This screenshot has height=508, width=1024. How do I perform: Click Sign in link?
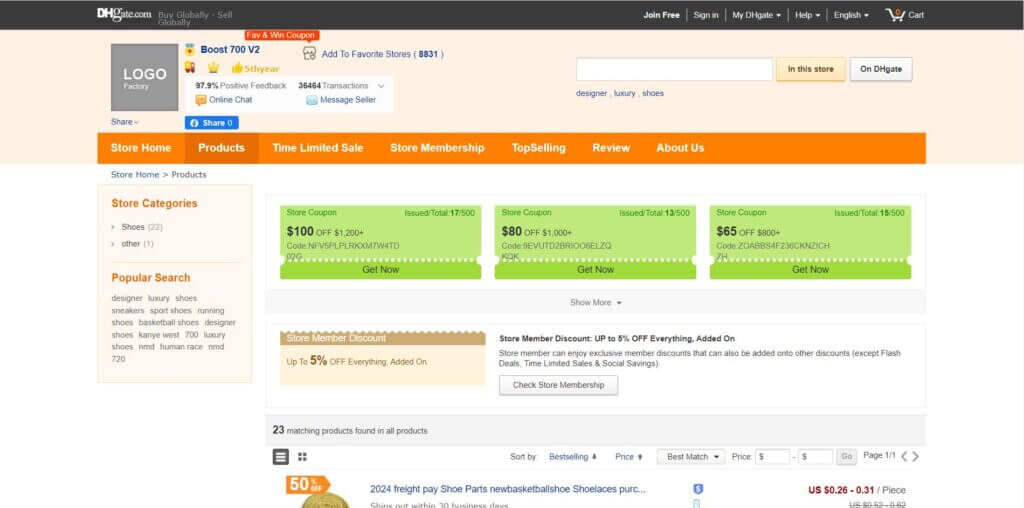706,15
